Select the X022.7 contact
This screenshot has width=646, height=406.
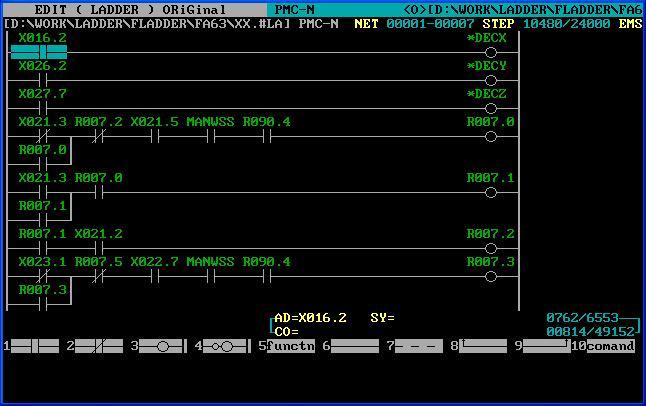pos(155,277)
